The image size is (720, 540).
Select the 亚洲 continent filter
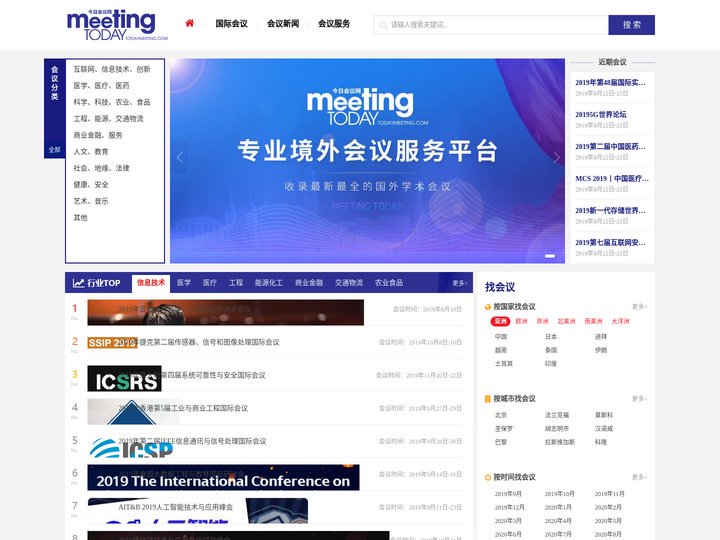pyautogui.click(x=501, y=321)
